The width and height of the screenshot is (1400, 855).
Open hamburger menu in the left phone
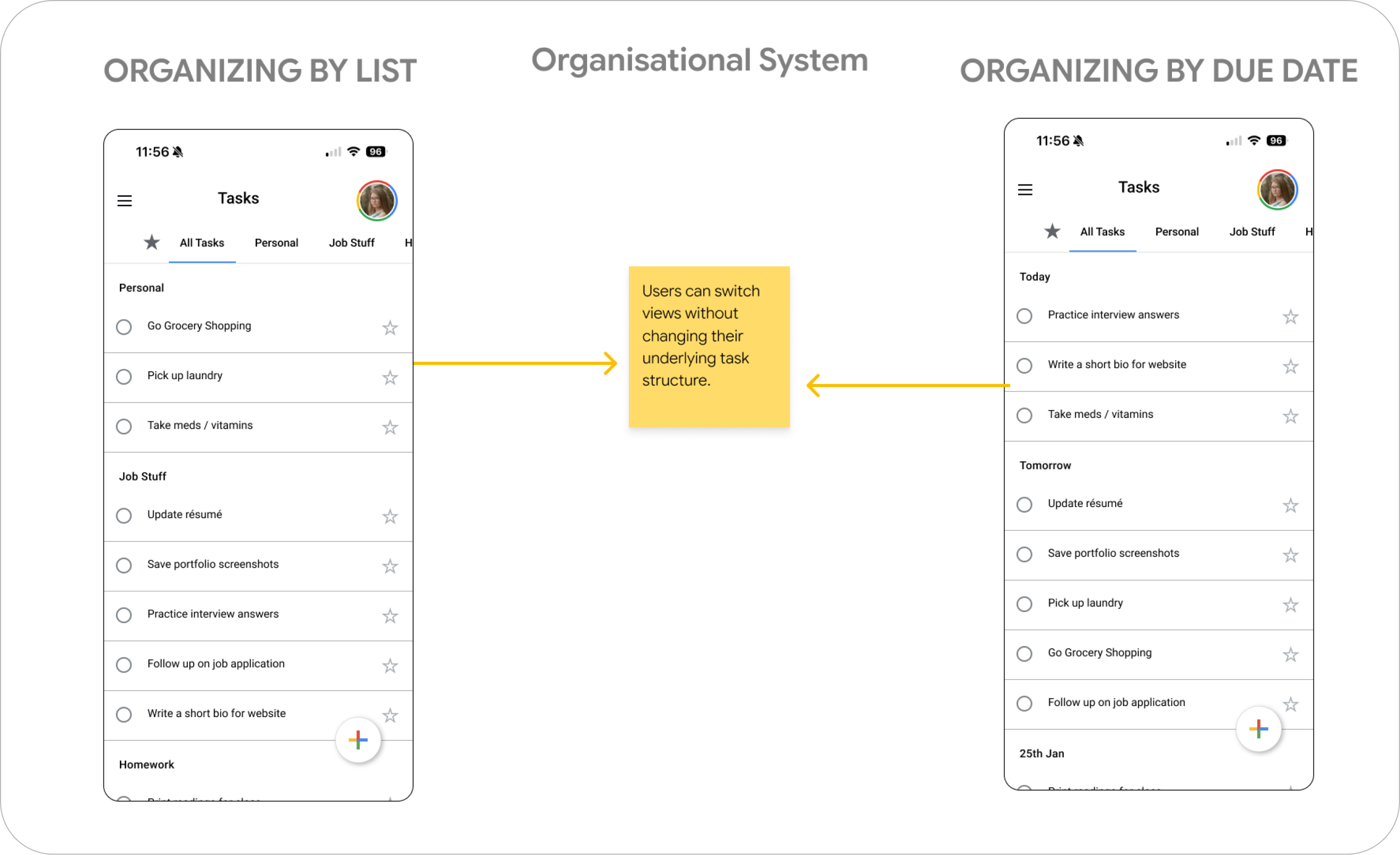pos(125,200)
